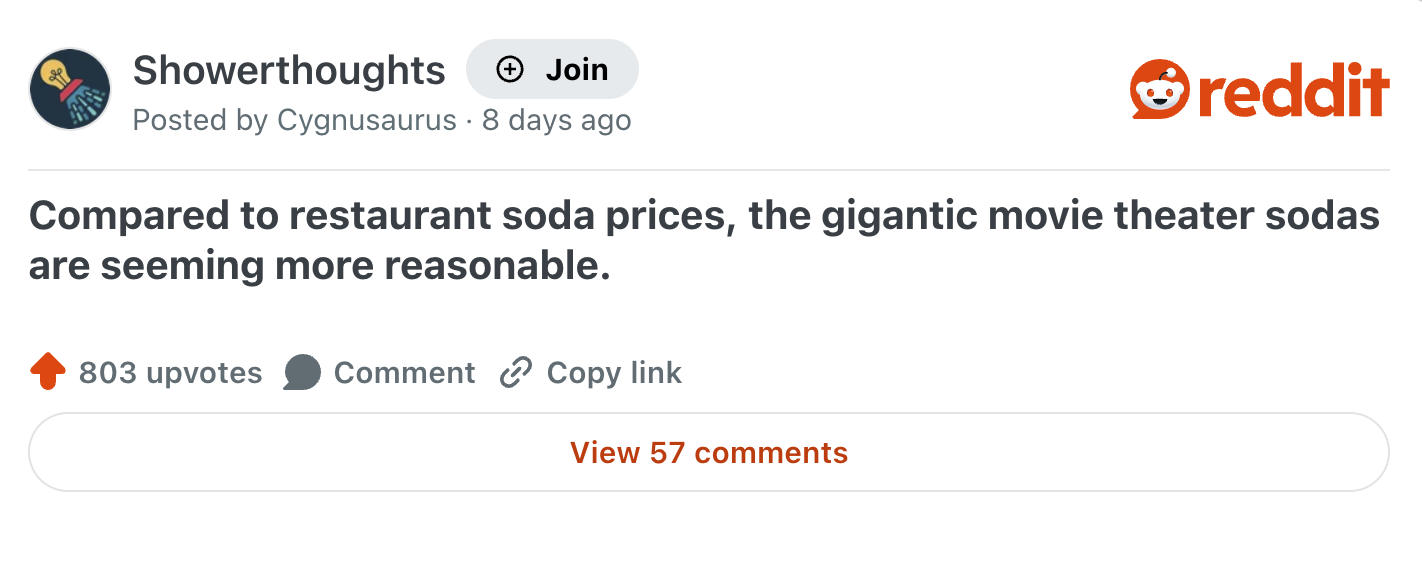
Task: Click the chain-link icon next to Copy link
Action: (x=515, y=371)
